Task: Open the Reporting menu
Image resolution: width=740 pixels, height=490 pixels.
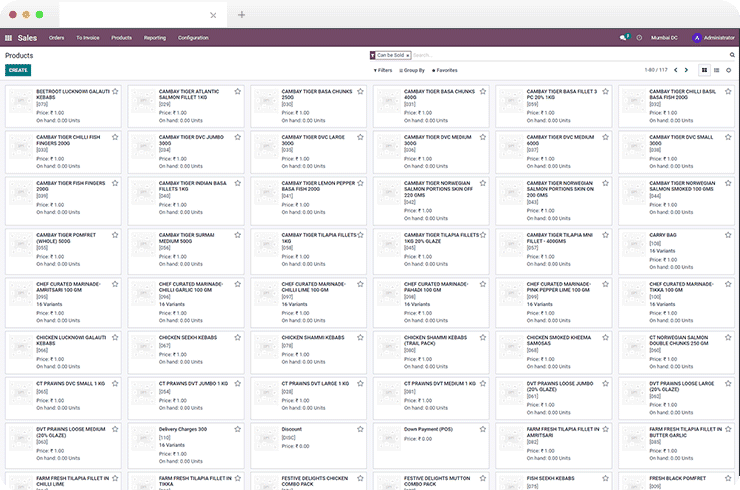Action: [155, 38]
